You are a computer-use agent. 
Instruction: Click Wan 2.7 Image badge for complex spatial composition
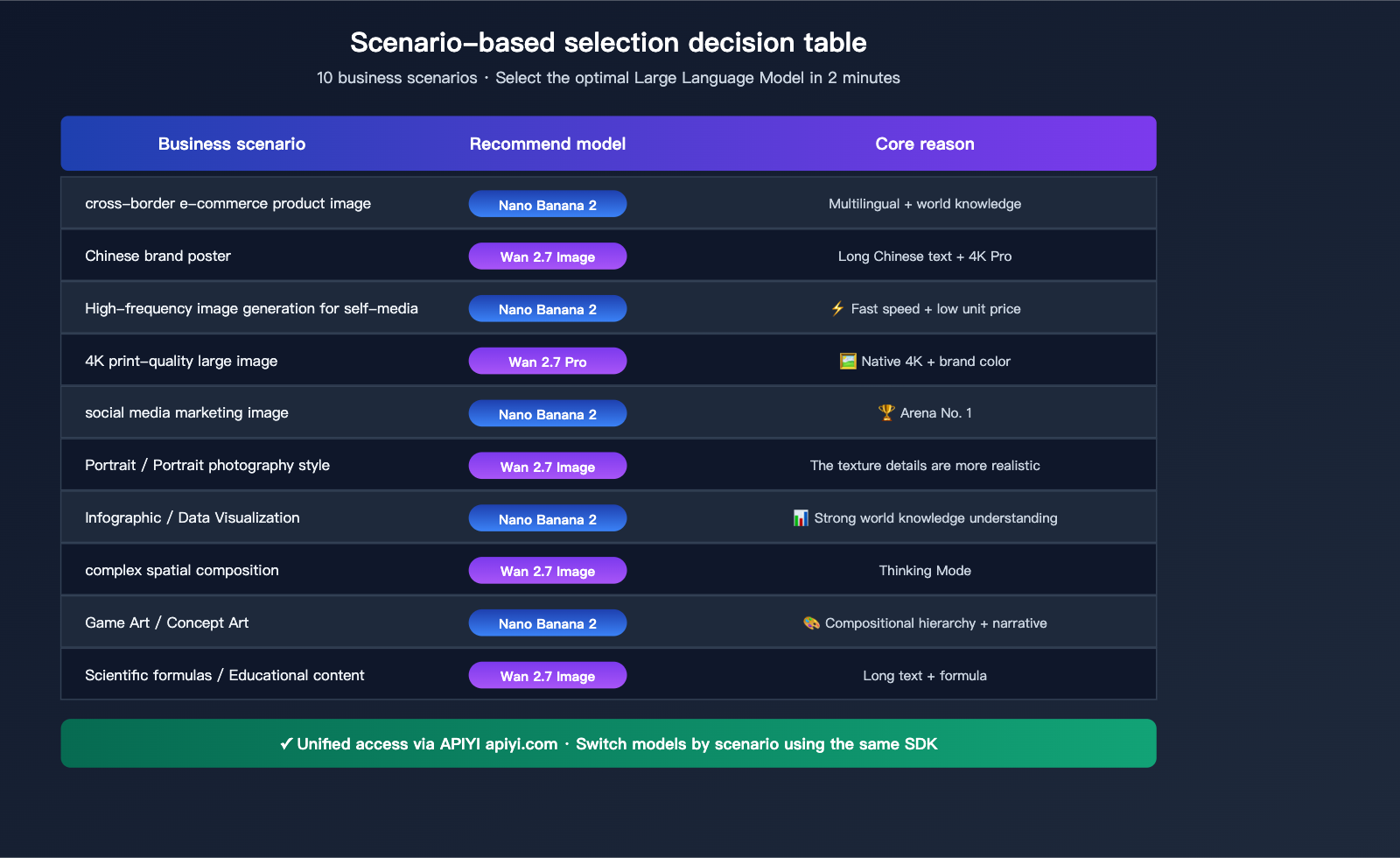[x=548, y=571]
